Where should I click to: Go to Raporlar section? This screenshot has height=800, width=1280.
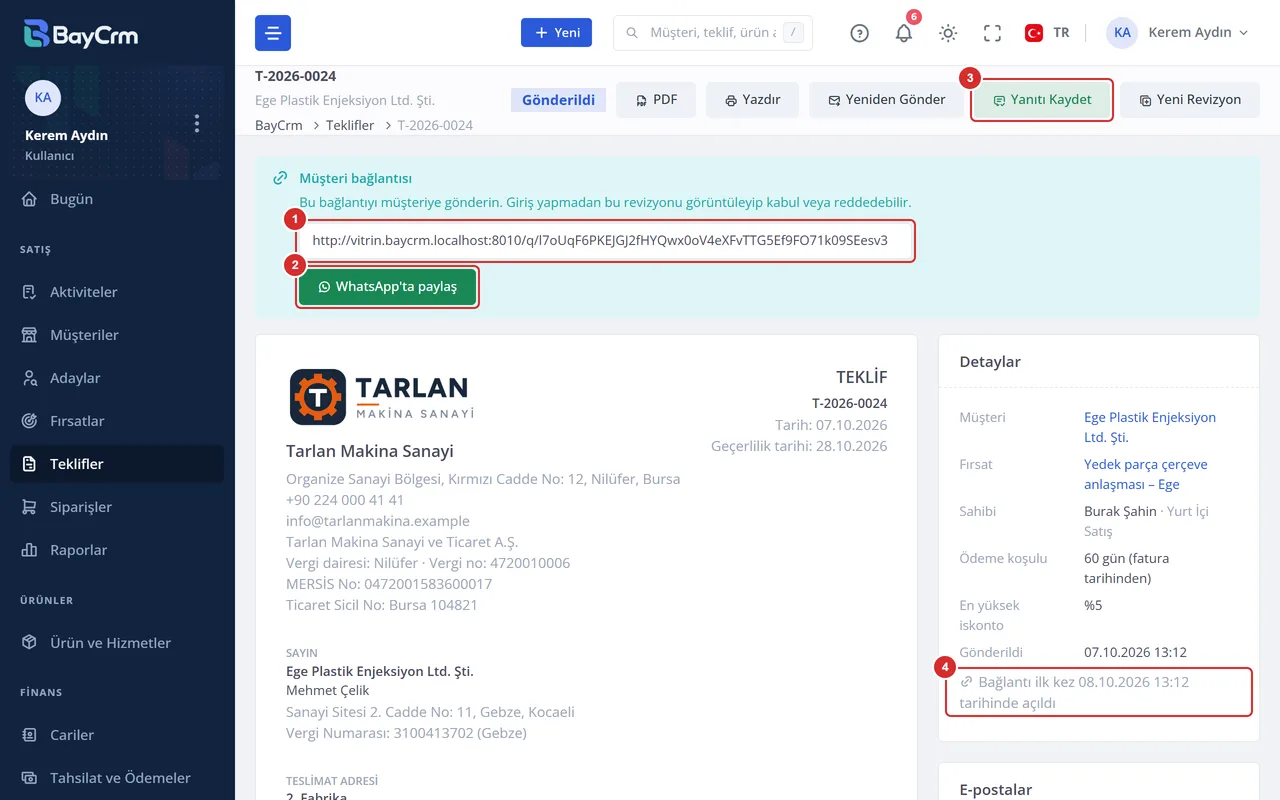[117, 550]
